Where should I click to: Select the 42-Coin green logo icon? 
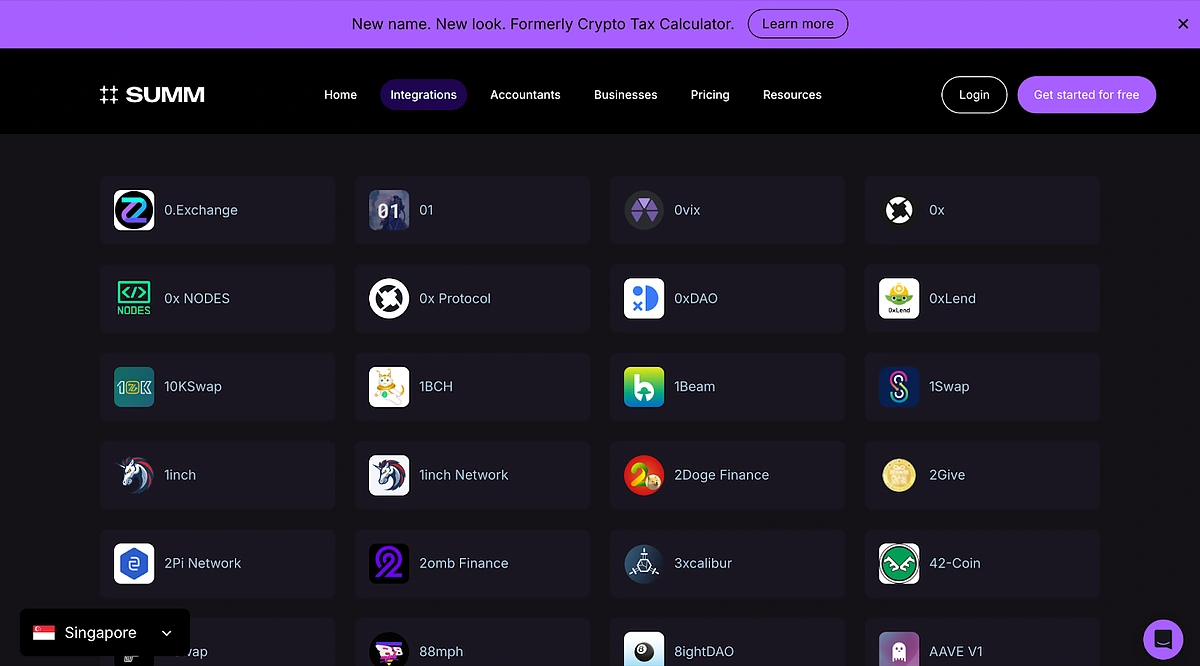(x=899, y=563)
